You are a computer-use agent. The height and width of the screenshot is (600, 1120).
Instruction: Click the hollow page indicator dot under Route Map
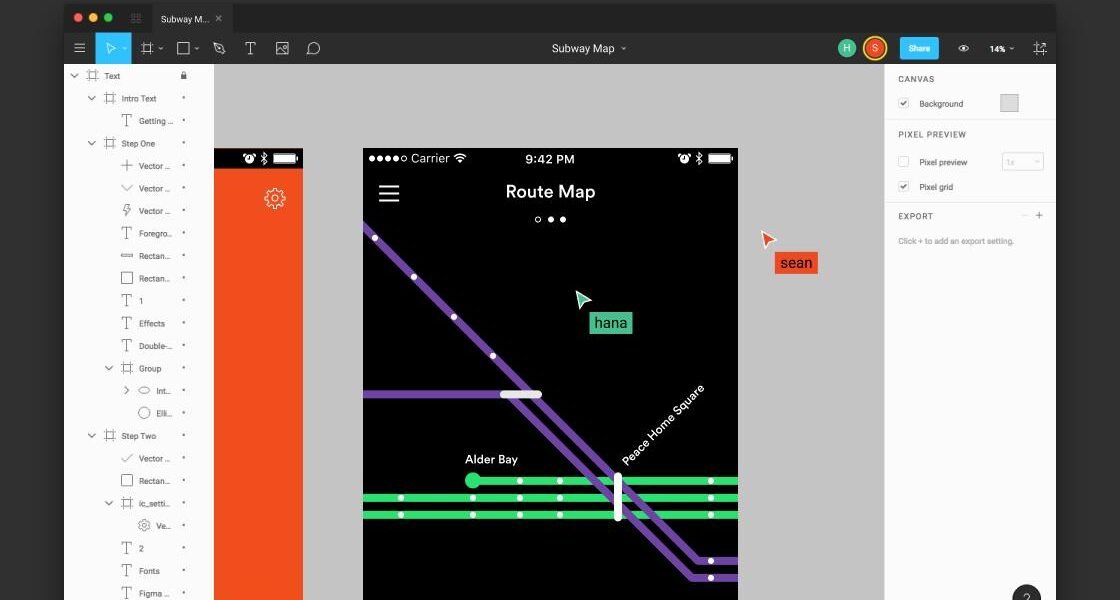pyautogui.click(x=538, y=219)
